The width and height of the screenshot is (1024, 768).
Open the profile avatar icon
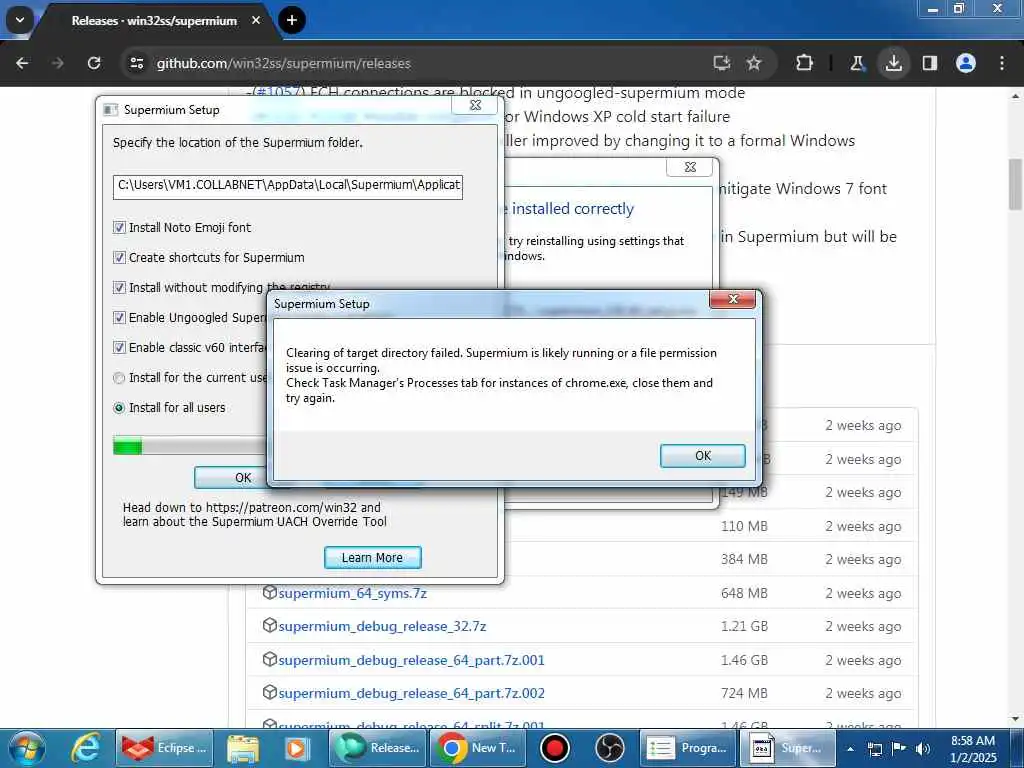pyautogui.click(x=966, y=63)
